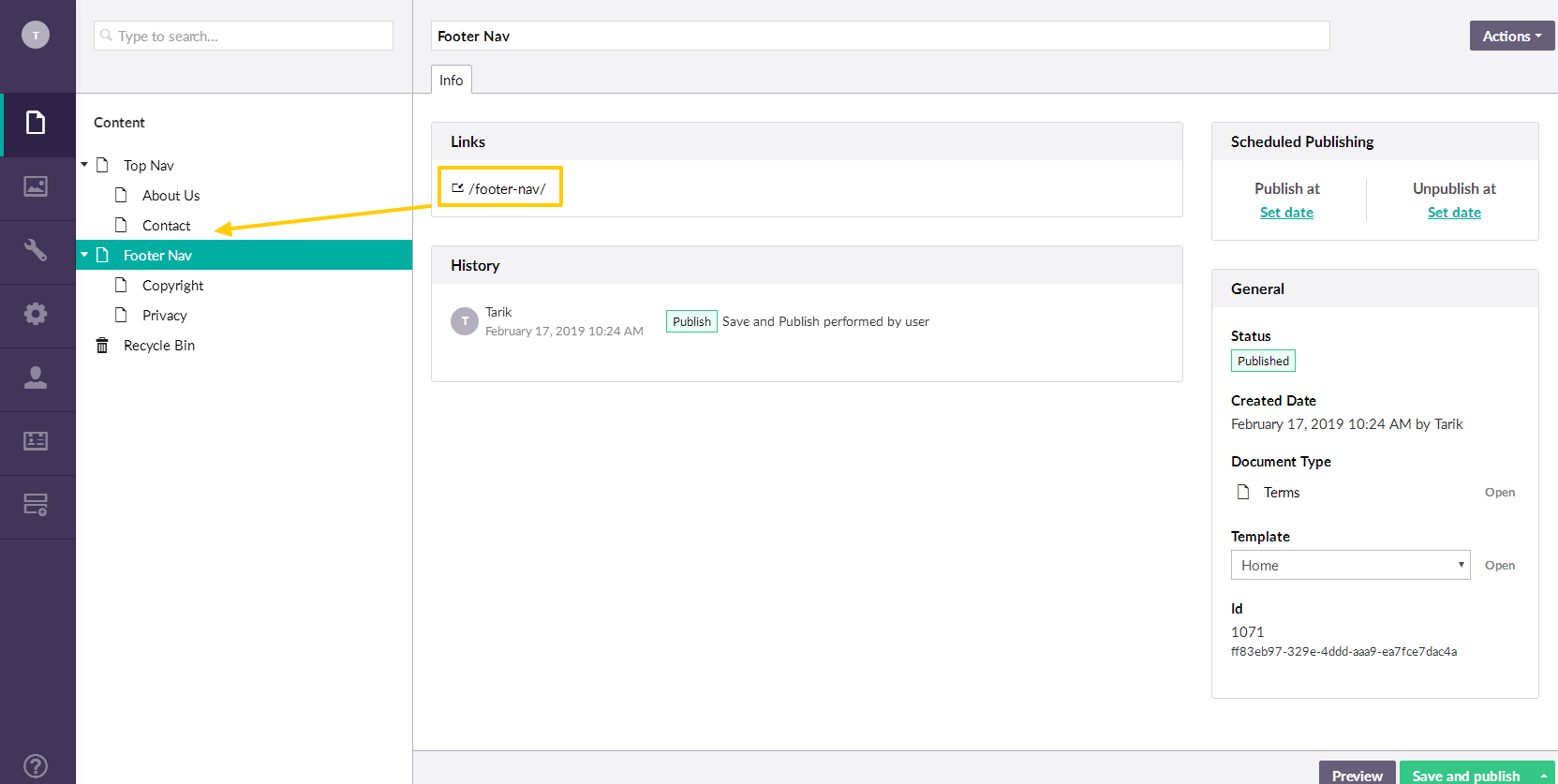The image size is (1558, 784).
Task: Open the Developer gear icon
Action: point(36,314)
